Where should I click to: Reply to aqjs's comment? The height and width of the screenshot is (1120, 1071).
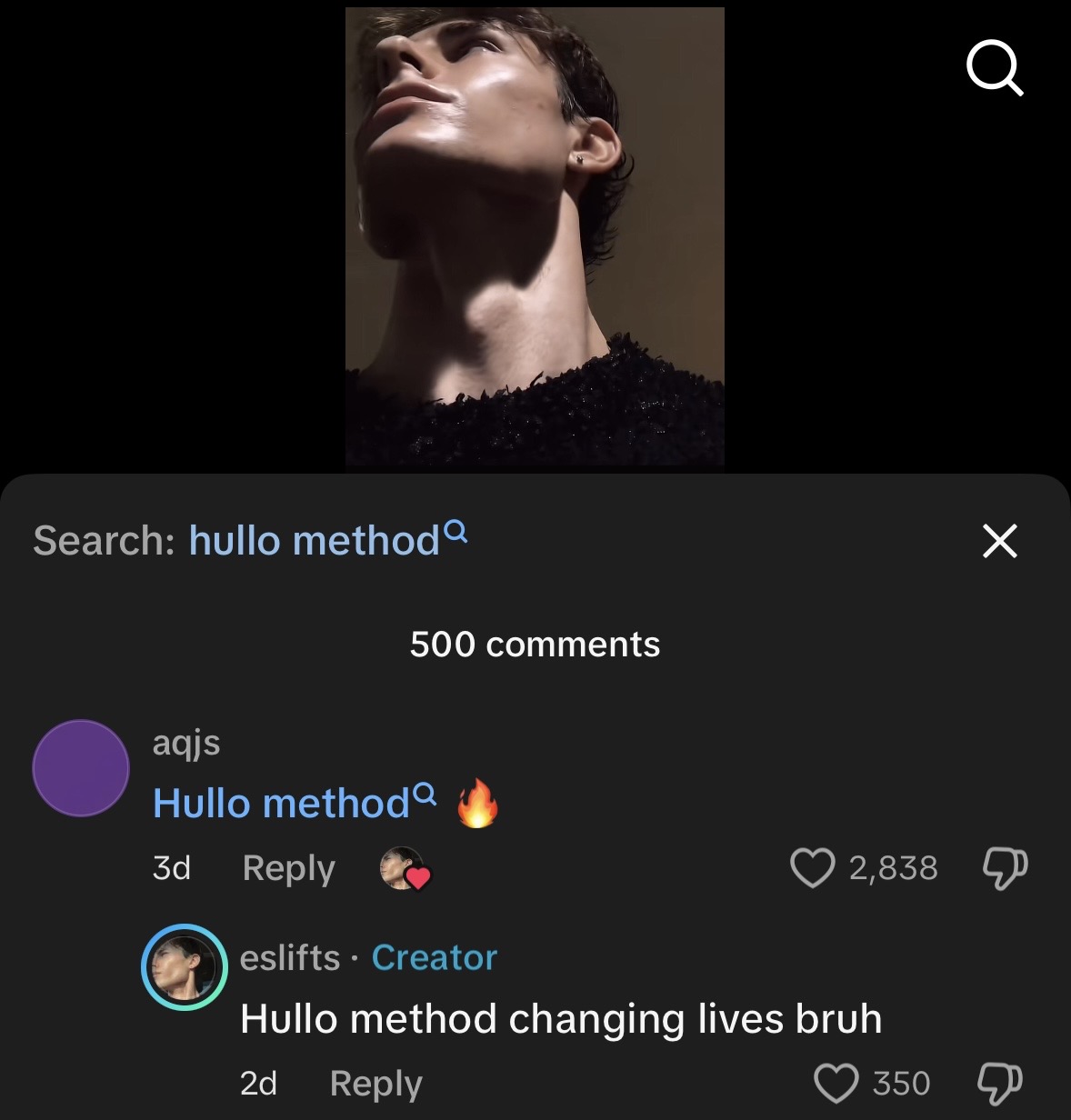click(x=288, y=868)
